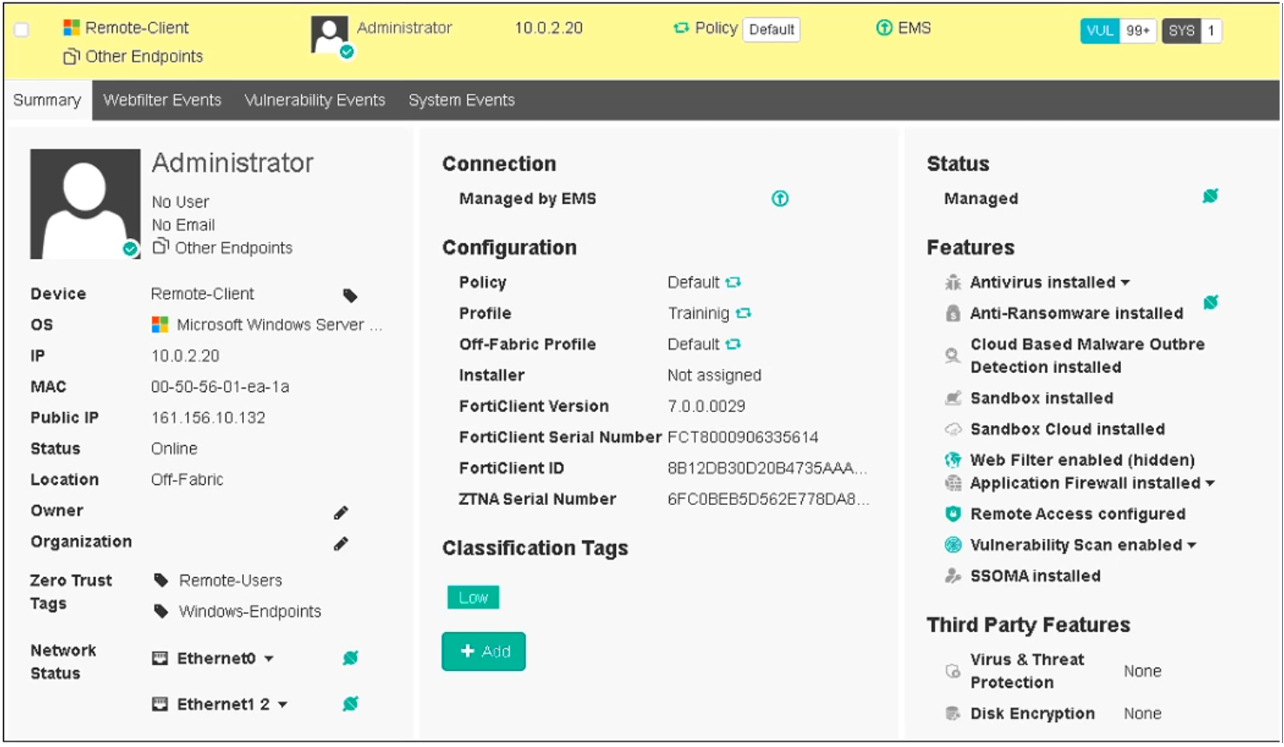Open the Vulnerability Scan enabled dropdown
Viewport: 1284px width, 747px height.
click(1192, 546)
